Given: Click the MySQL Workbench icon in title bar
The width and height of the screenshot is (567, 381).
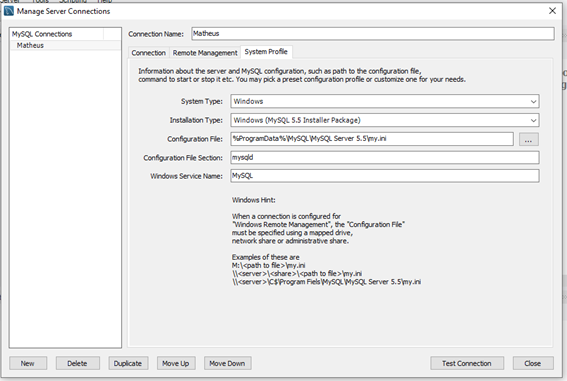Looking at the screenshot, I should point(9,11).
